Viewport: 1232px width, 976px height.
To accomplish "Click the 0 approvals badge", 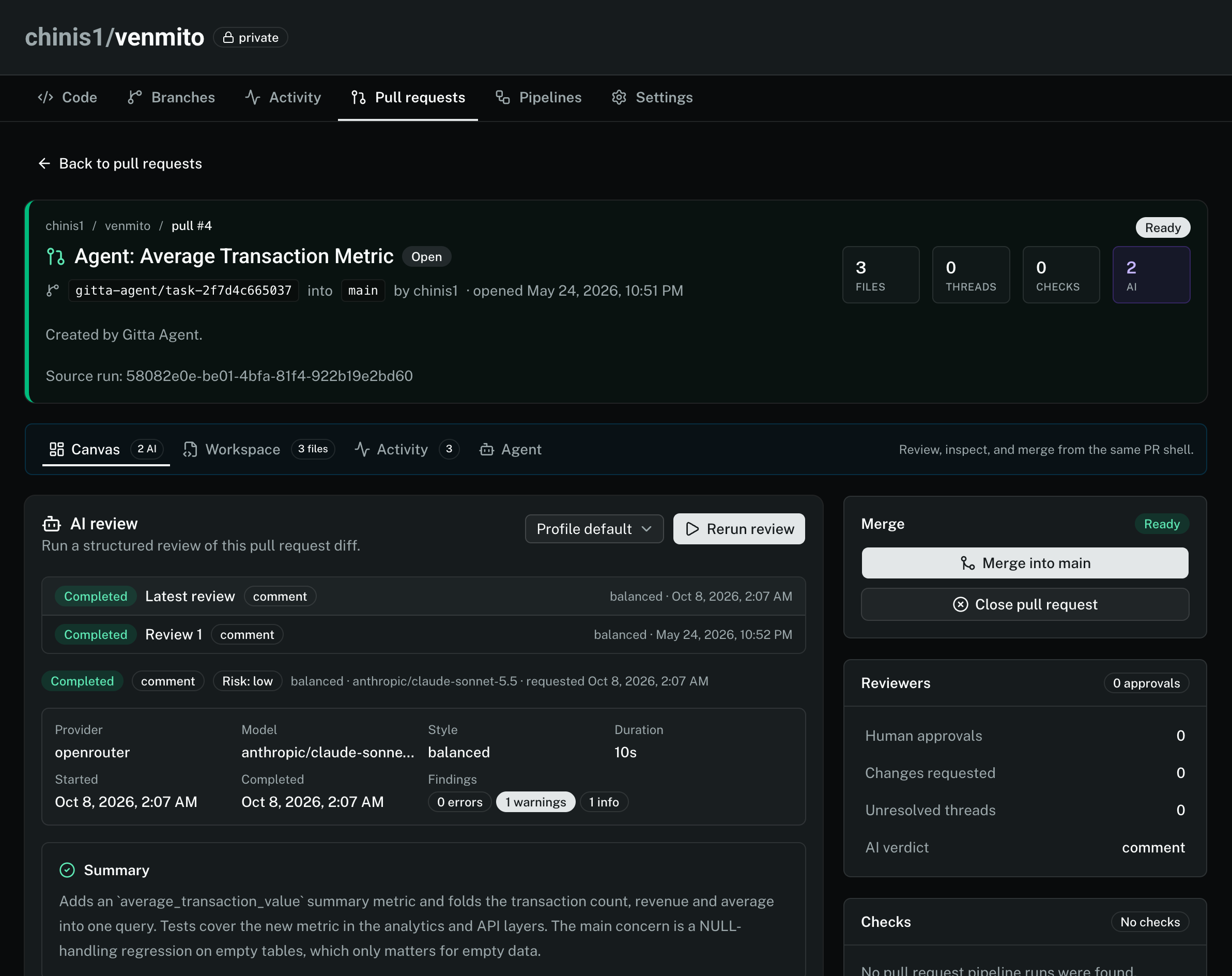I will [x=1146, y=683].
